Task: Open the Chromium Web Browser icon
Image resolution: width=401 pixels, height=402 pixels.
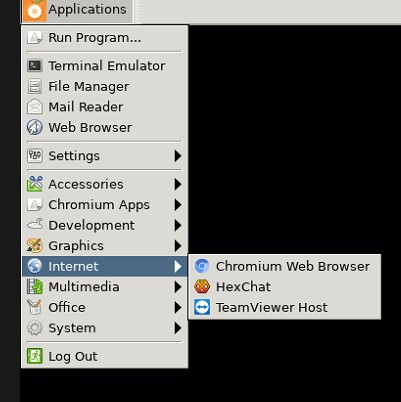Action: pos(202,266)
